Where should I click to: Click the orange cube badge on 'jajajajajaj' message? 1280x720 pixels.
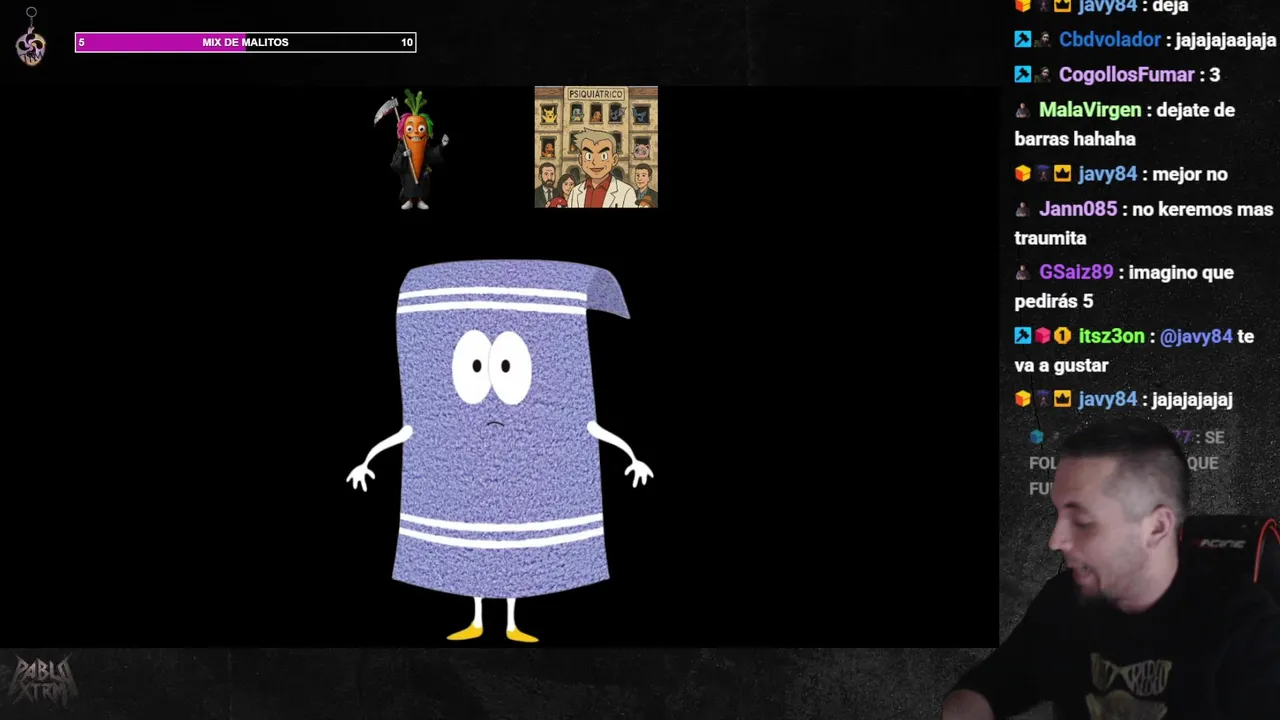[x=1022, y=399]
